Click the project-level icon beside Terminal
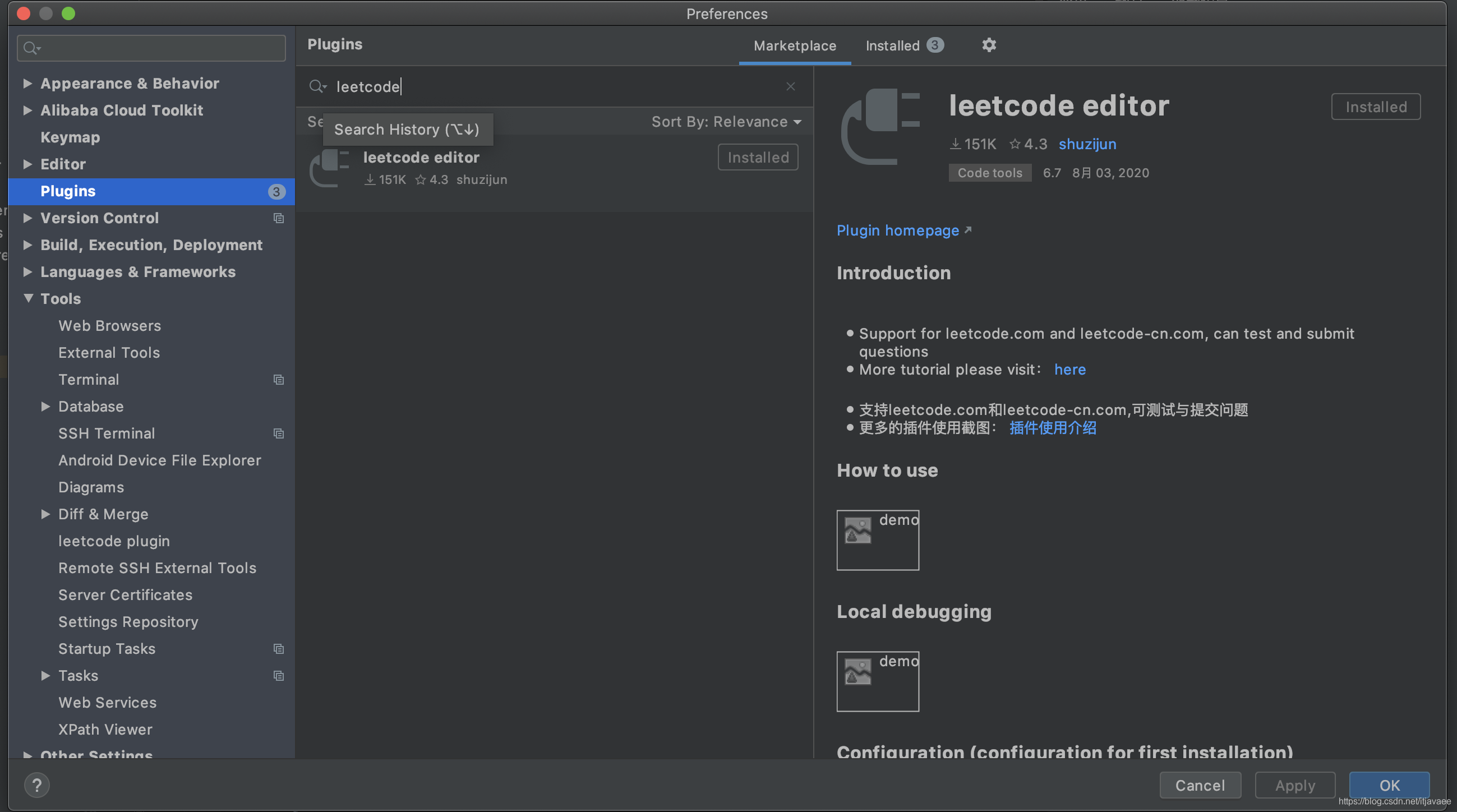This screenshot has height=812, width=1457. click(x=278, y=380)
